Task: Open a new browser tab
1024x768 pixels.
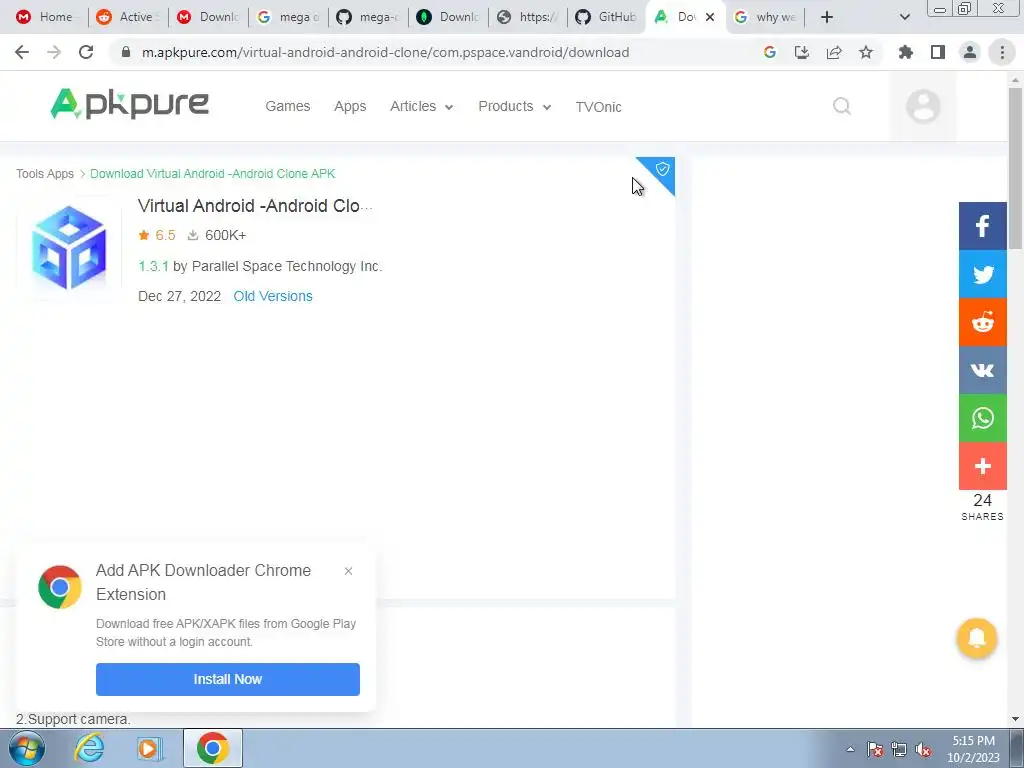Action: (x=827, y=17)
